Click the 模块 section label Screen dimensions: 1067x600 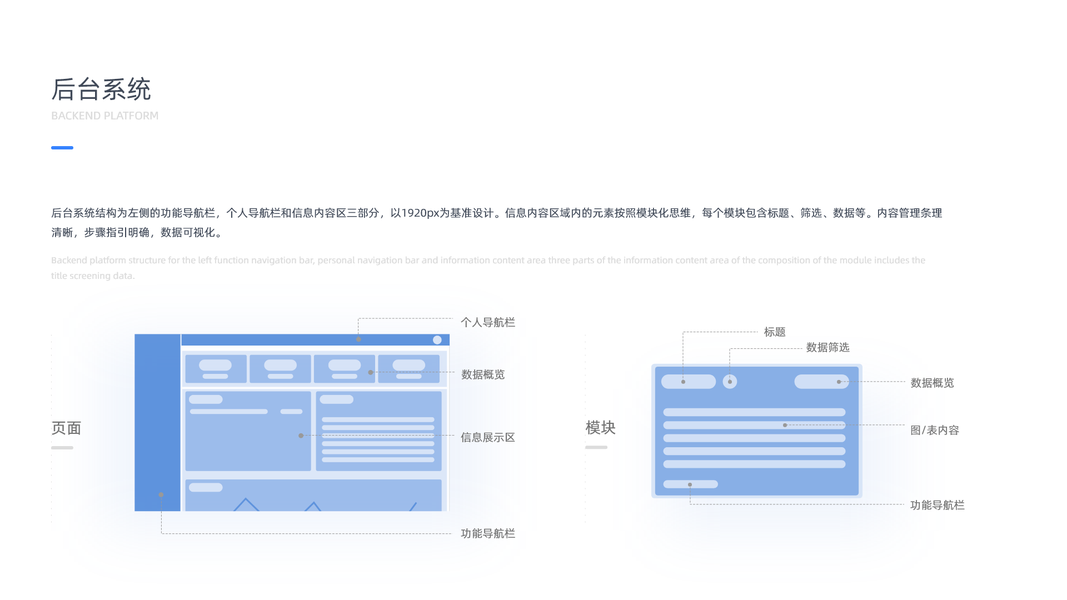tap(600, 427)
